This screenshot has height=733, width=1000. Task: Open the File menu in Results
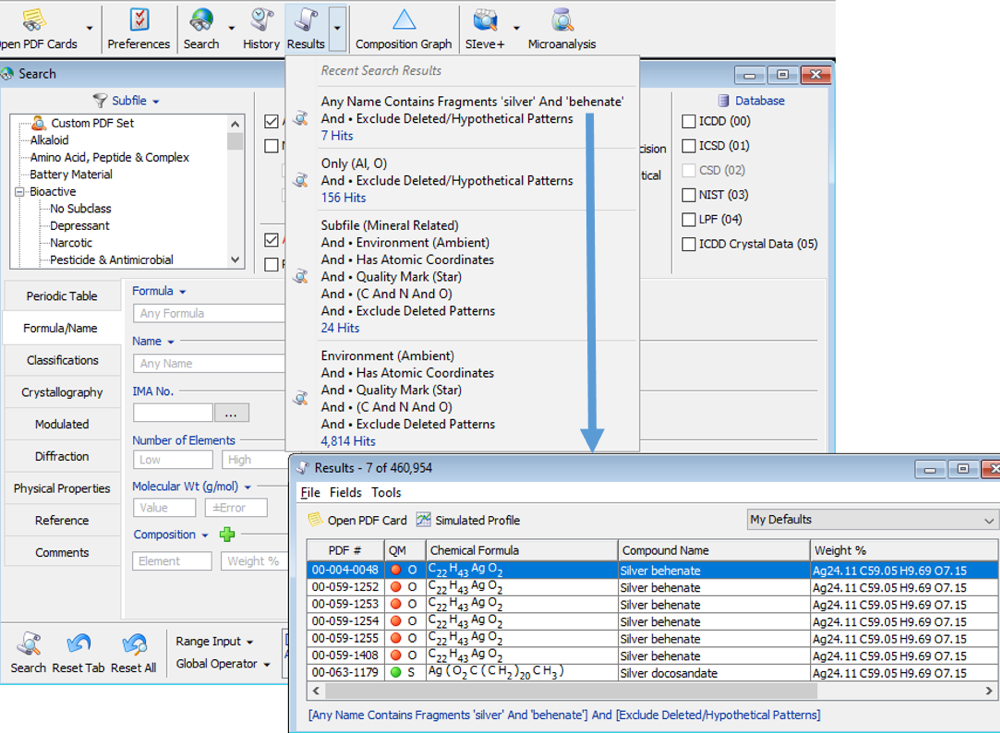pyautogui.click(x=311, y=492)
